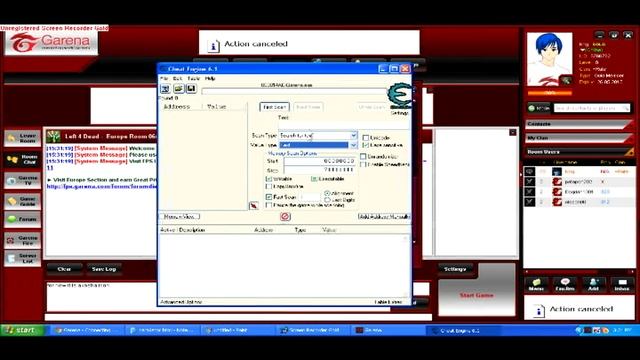Open Room Chat in Garena sidebar

click(23, 159)
